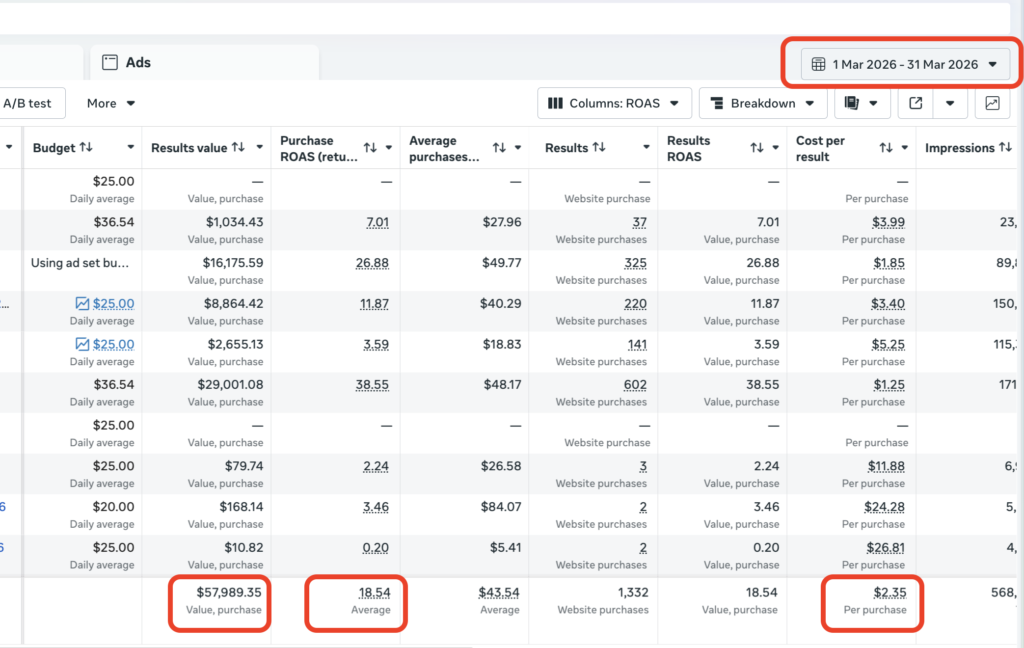This screenshot has width=1024, height=648.
Task: Click the A/B test button
Action: (28, 103)
